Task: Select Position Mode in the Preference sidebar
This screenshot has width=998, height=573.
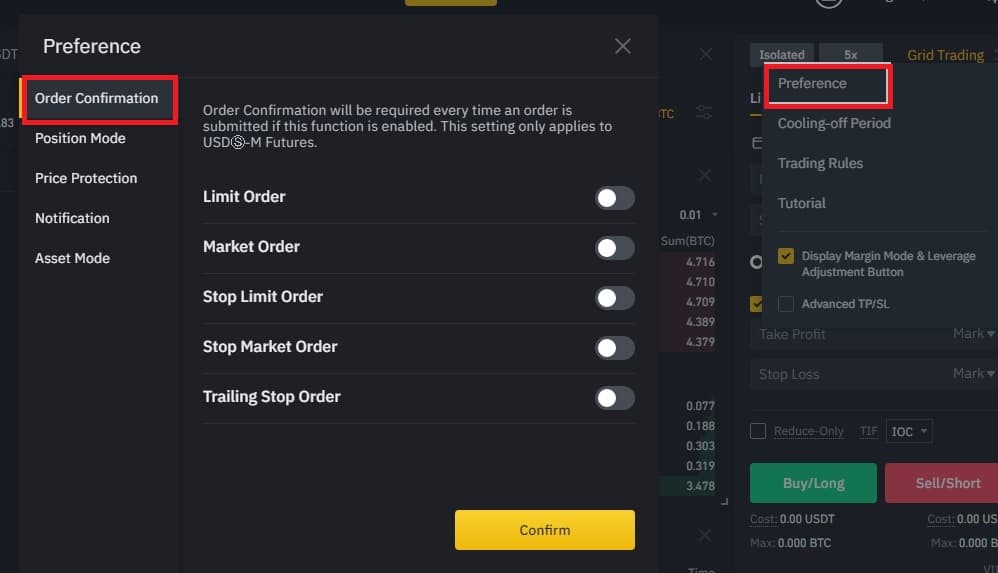Action: pyautogui.click(x=80, y=138)
